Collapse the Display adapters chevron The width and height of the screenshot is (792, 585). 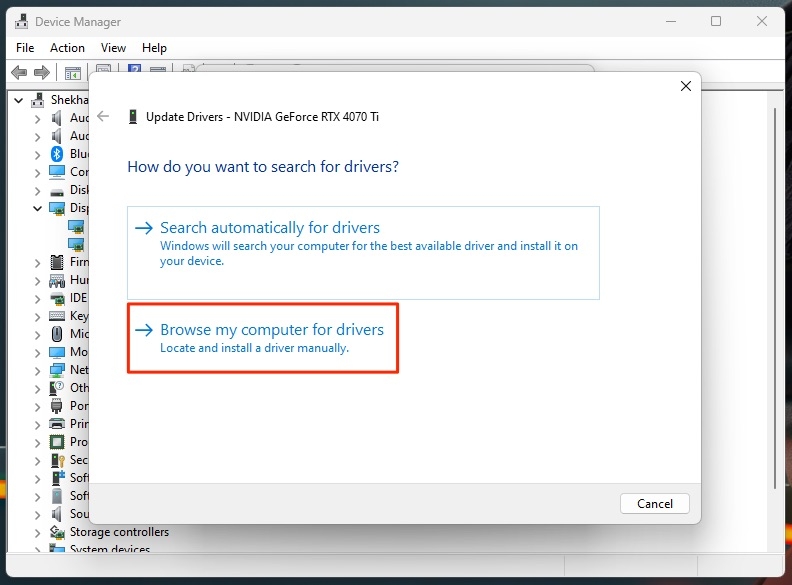click(x=37, y=208)
